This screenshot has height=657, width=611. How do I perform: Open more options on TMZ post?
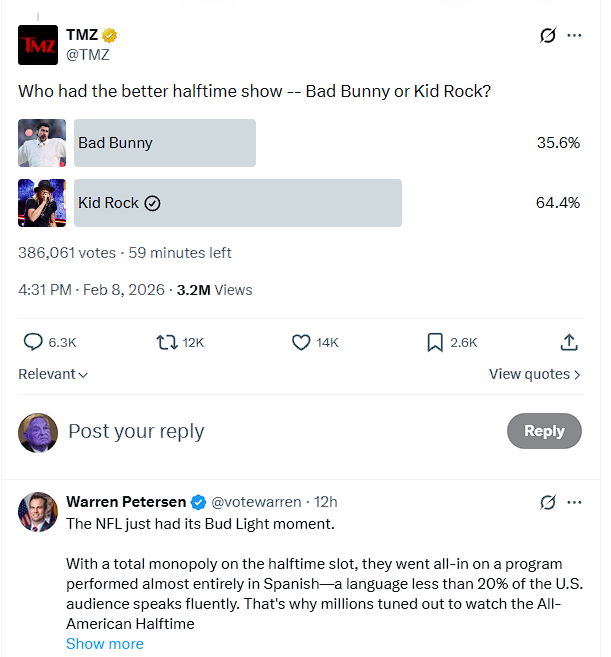point(575,35)
